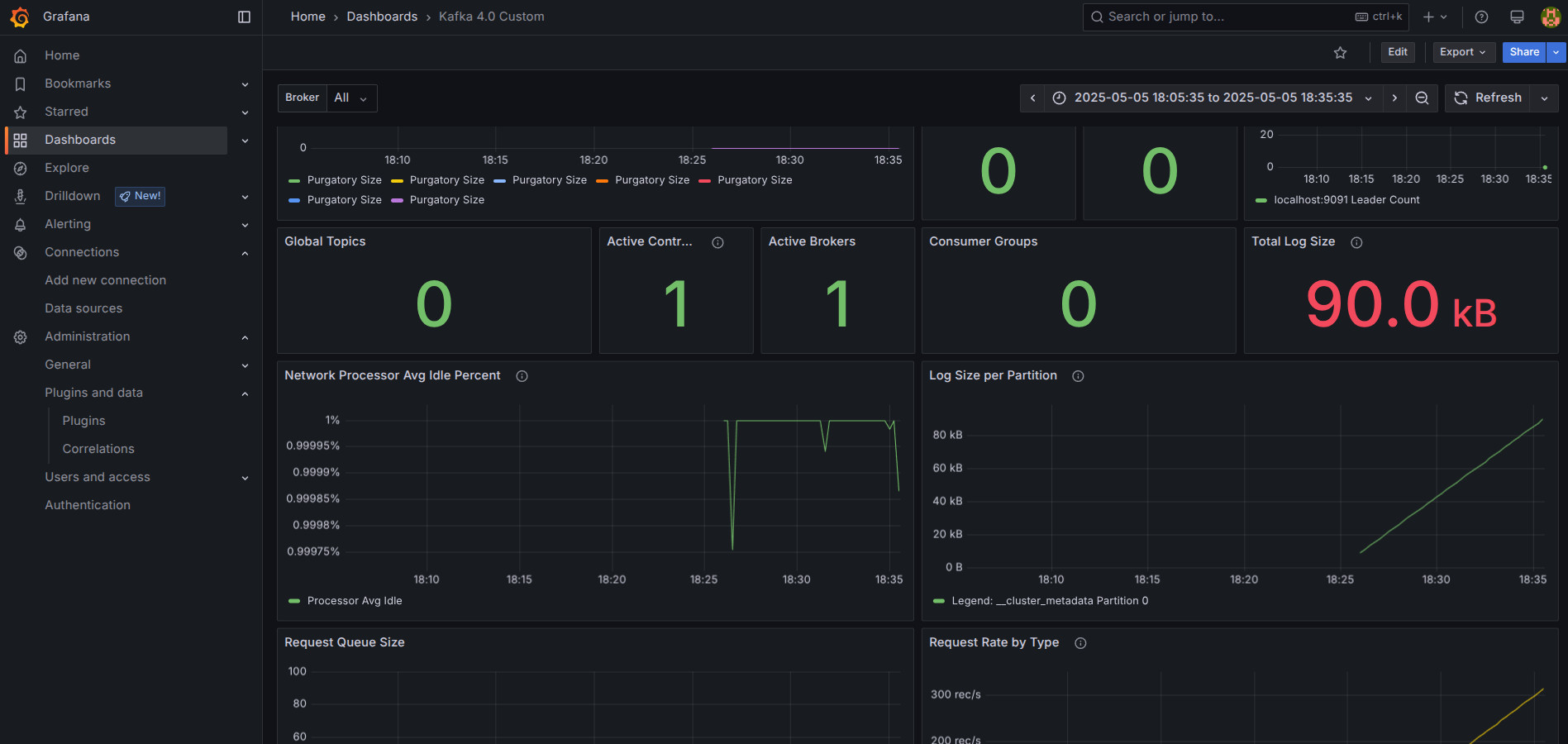Click the Active Brokers panel title
Viewport: 1568px width, 744px height.
[812, 241]
